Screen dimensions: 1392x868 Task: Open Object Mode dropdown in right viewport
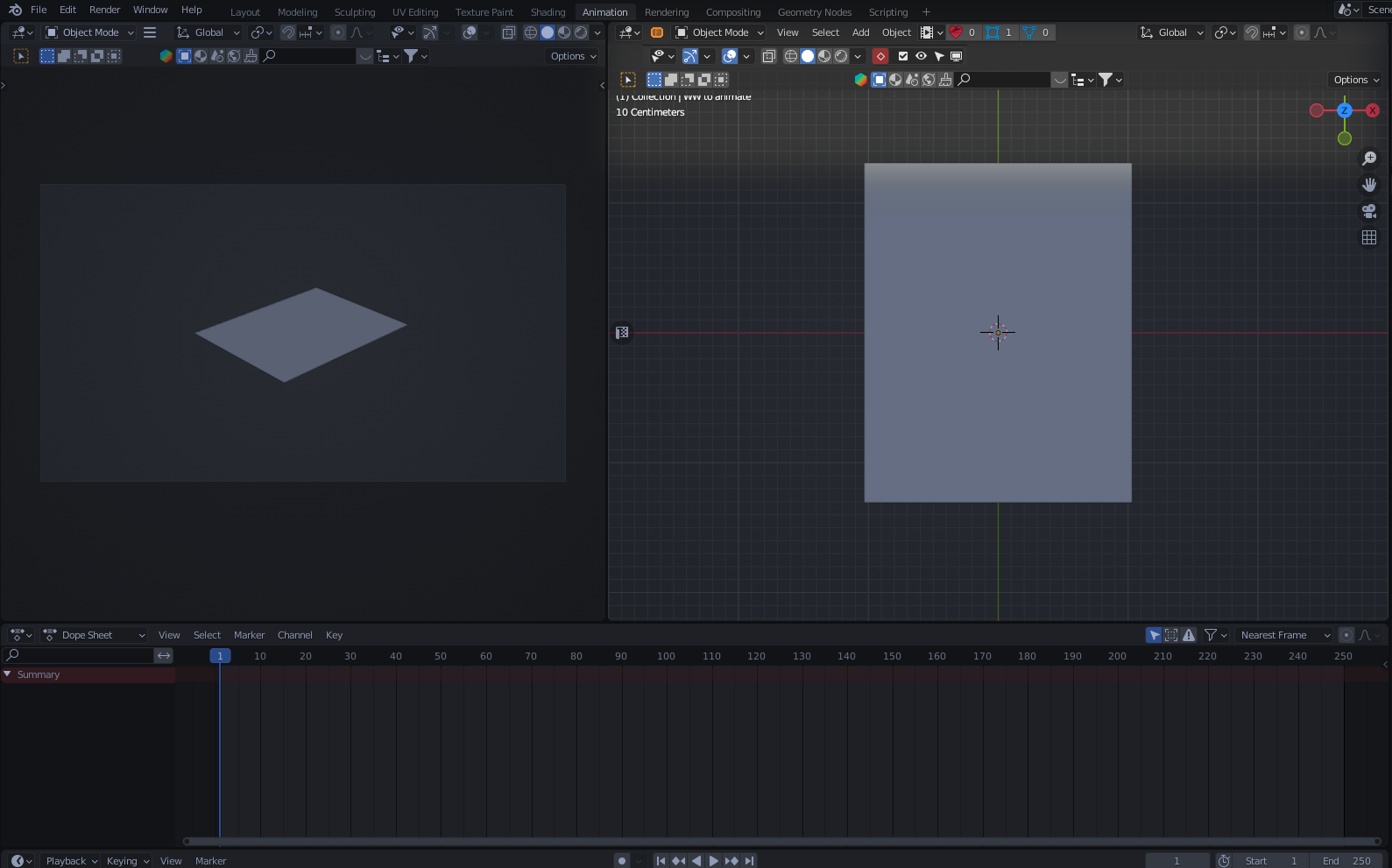pyautogui.click(x=719, y=32)
